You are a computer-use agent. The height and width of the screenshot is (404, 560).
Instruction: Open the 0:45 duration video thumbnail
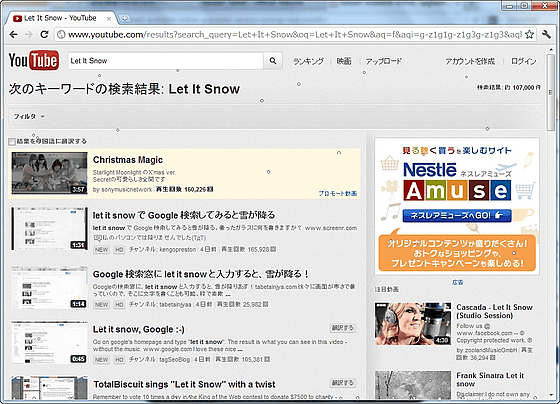pos(49,343)
